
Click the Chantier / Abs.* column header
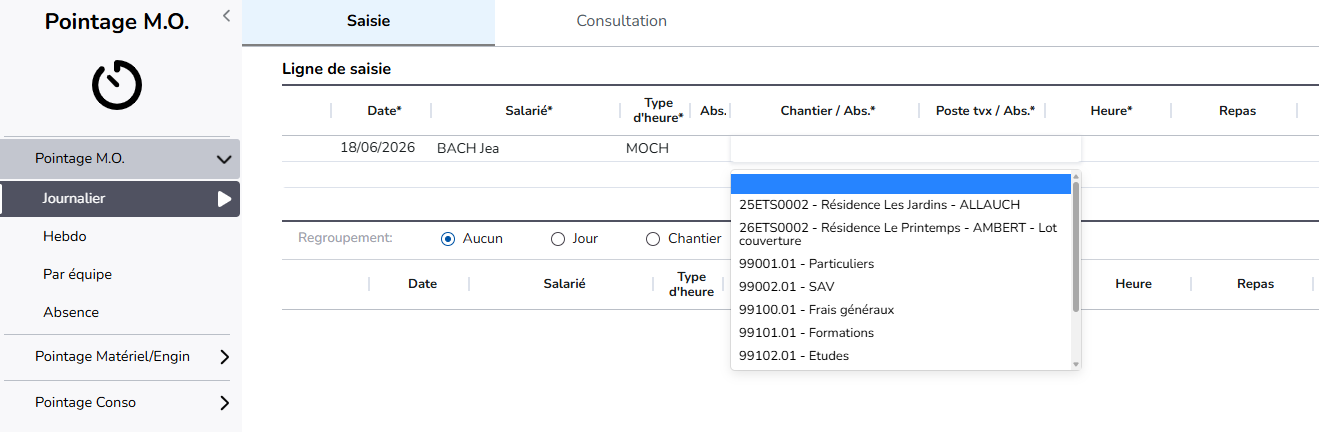click(x=828, y=111)
